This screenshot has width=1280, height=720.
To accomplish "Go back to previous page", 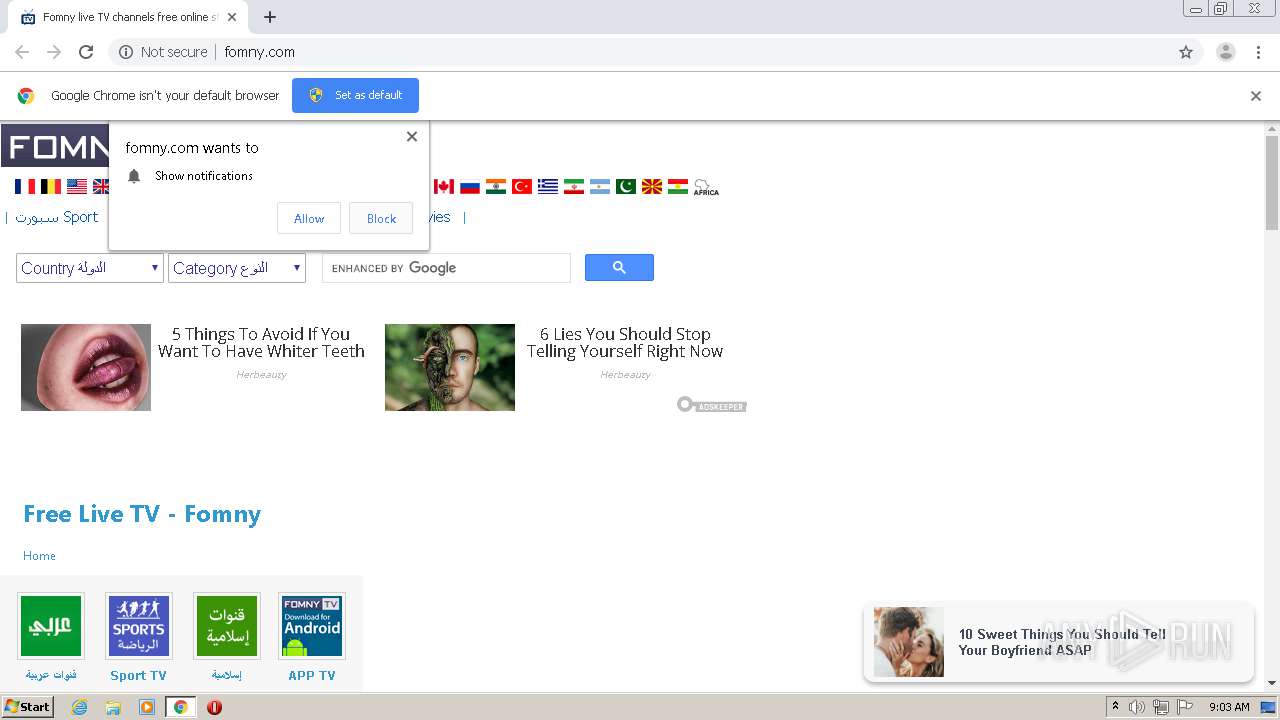I will [x=22, y=52].
